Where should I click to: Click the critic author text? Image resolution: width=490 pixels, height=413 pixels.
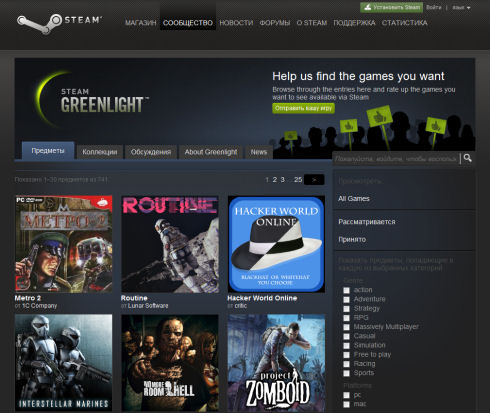coord(241,306)
